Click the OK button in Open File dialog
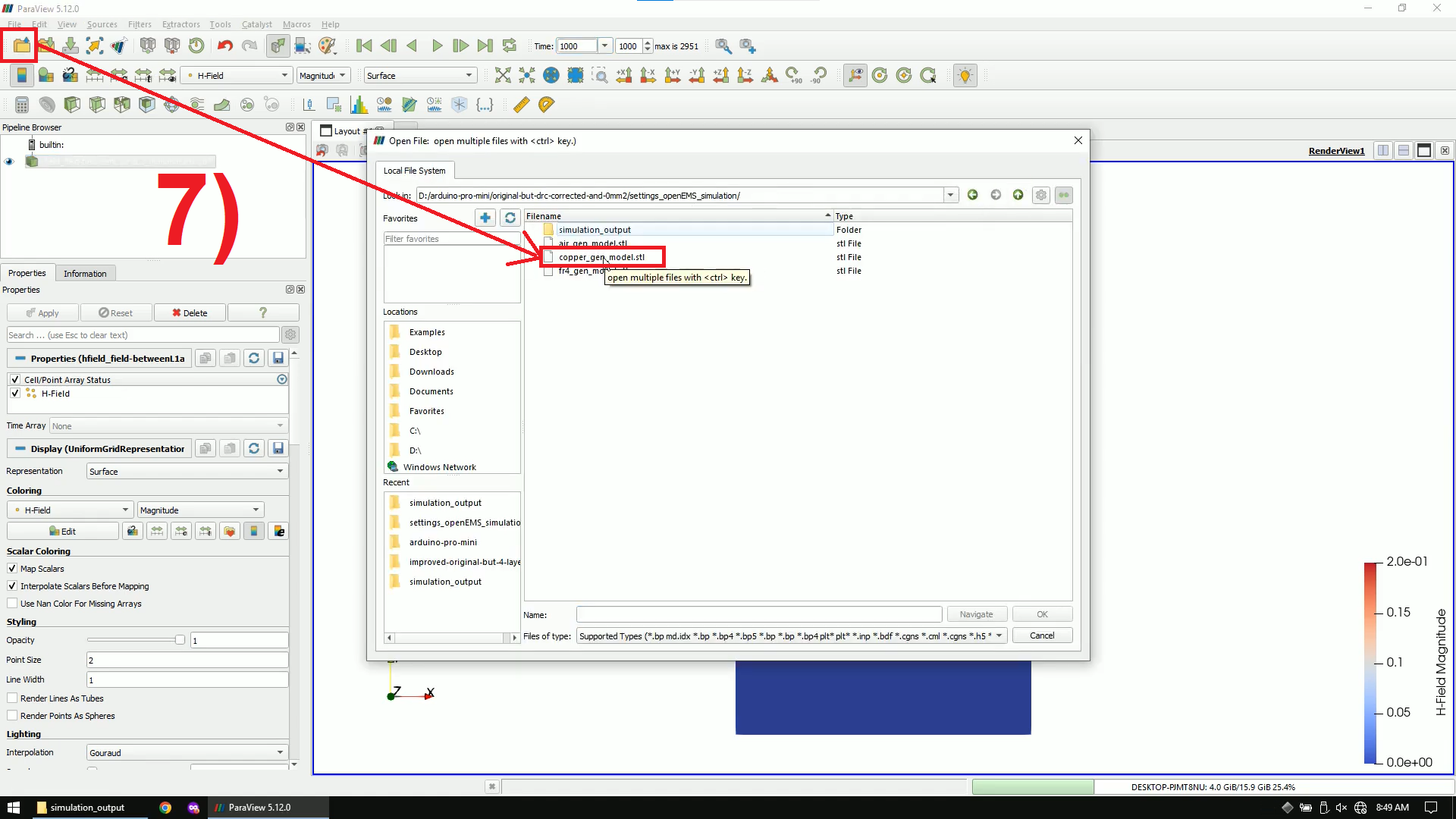This screenshot has height=819, width=1456. (x=1042, y=614)
